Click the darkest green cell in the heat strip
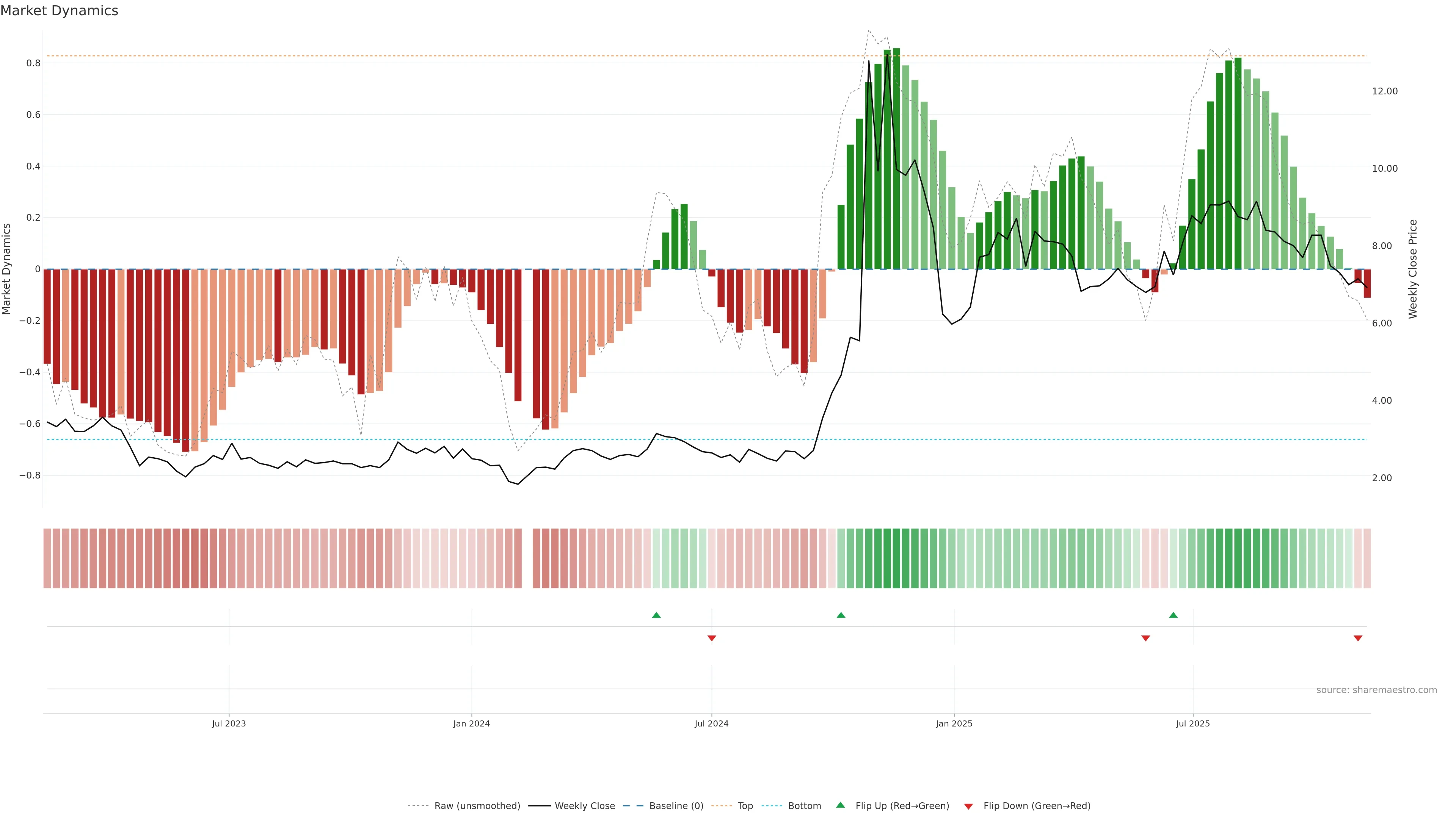1456x819 pixels. [x=896, y=558]
